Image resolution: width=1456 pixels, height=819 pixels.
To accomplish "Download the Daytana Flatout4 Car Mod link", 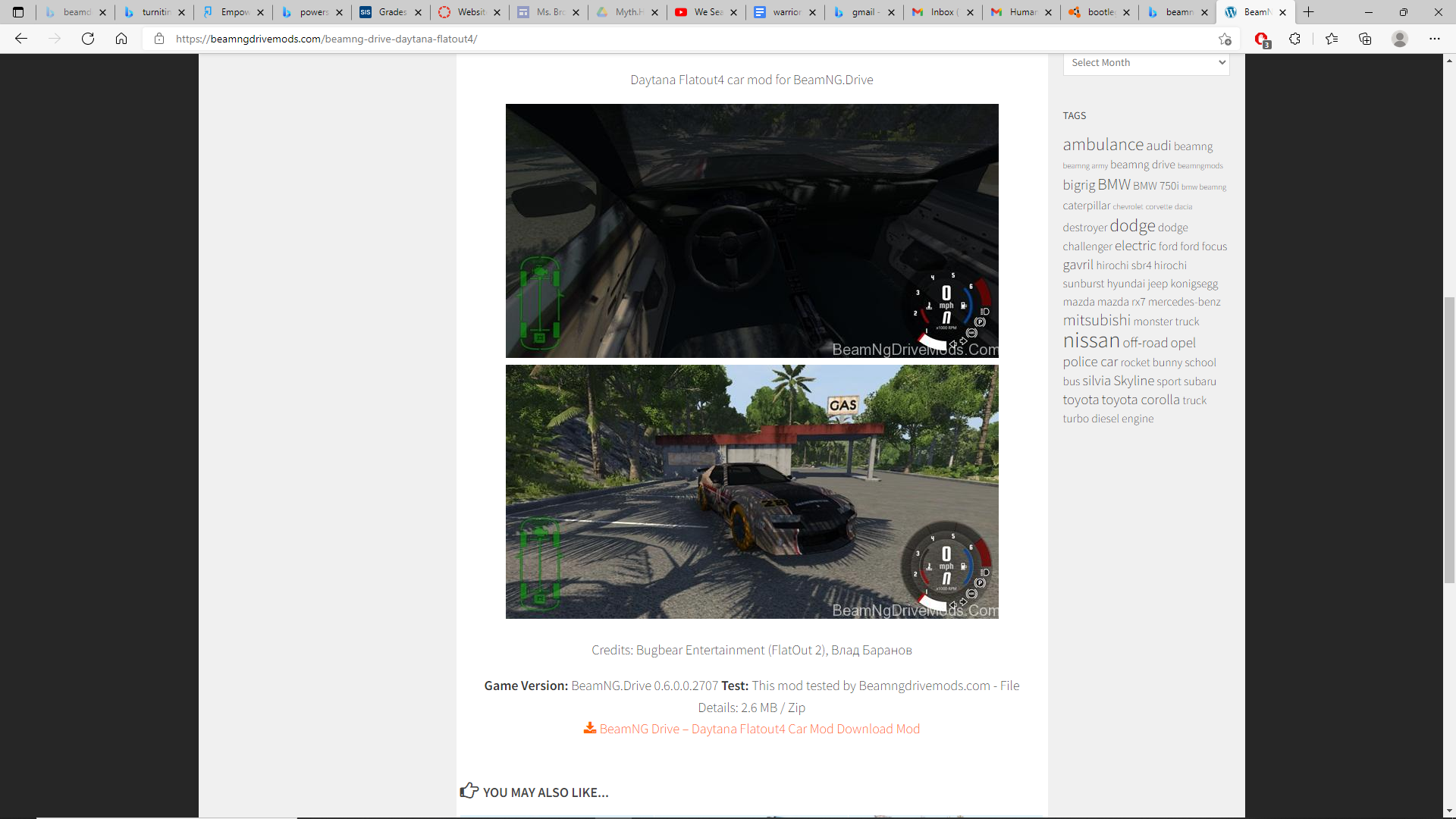I will (x=759, y=729).
